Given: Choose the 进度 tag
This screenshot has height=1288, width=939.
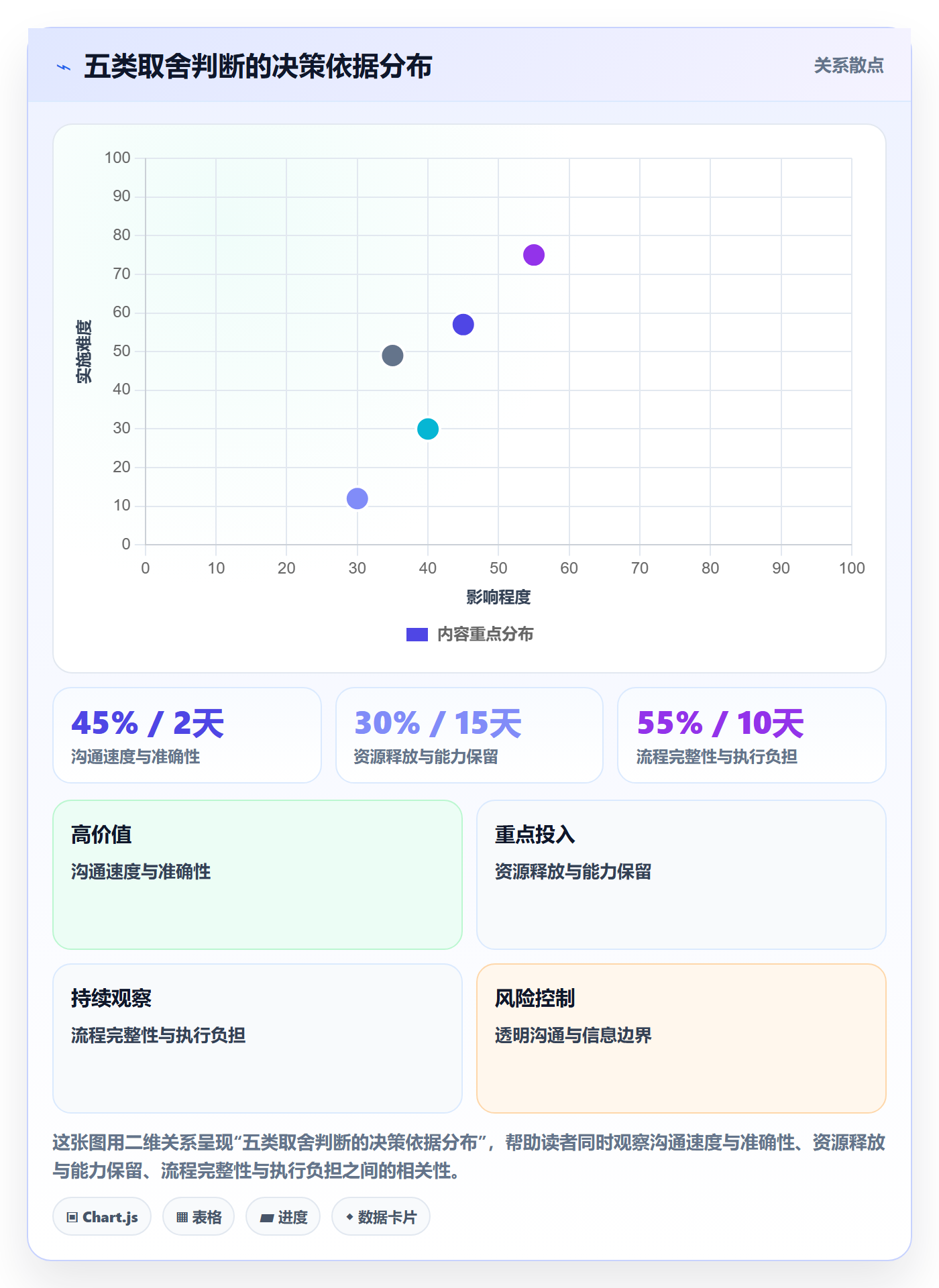Looking at the screenshot, I should tap(283, 1216).
